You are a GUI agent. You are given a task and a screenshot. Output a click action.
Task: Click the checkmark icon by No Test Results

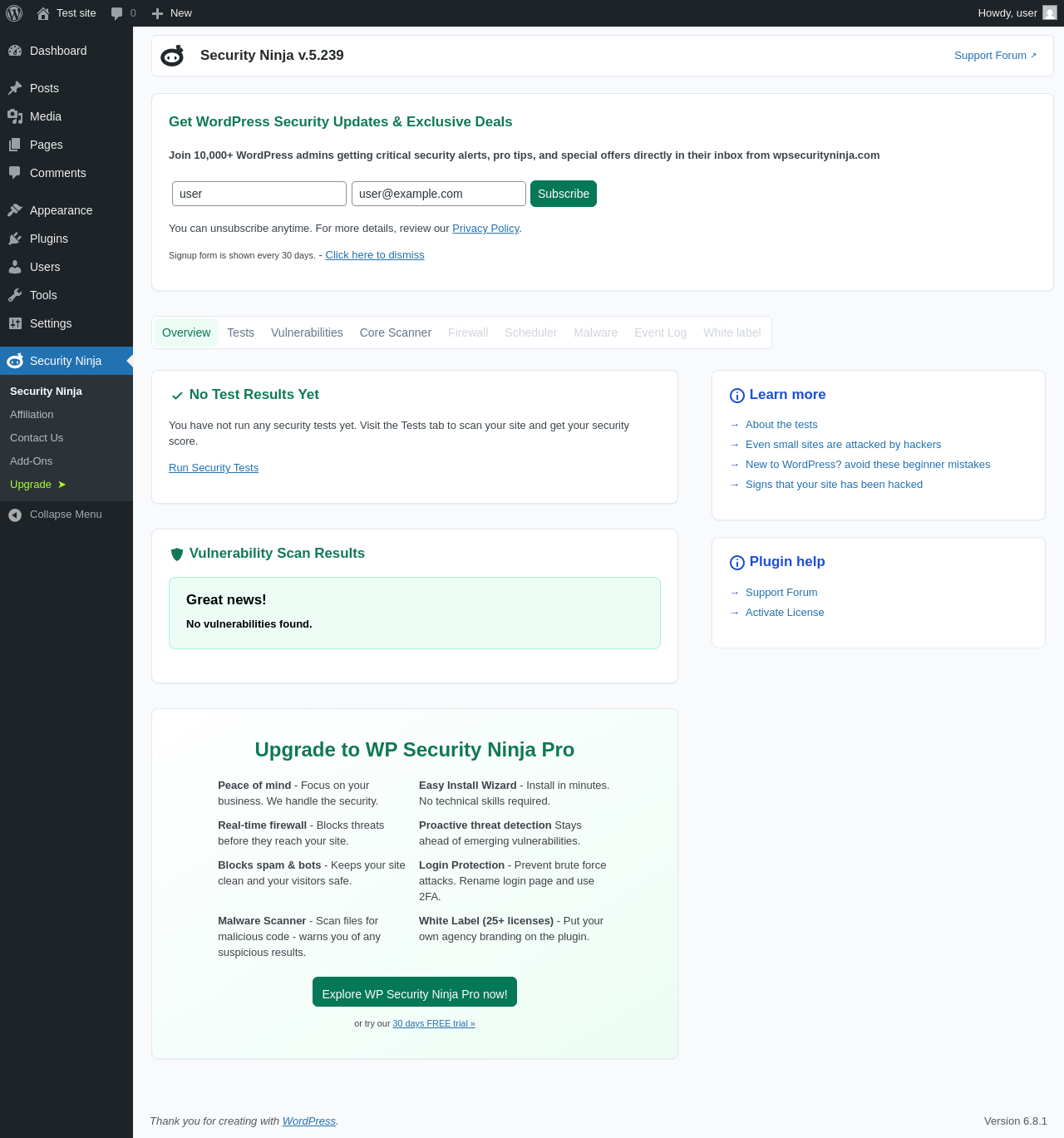click(x=177, y=396)
